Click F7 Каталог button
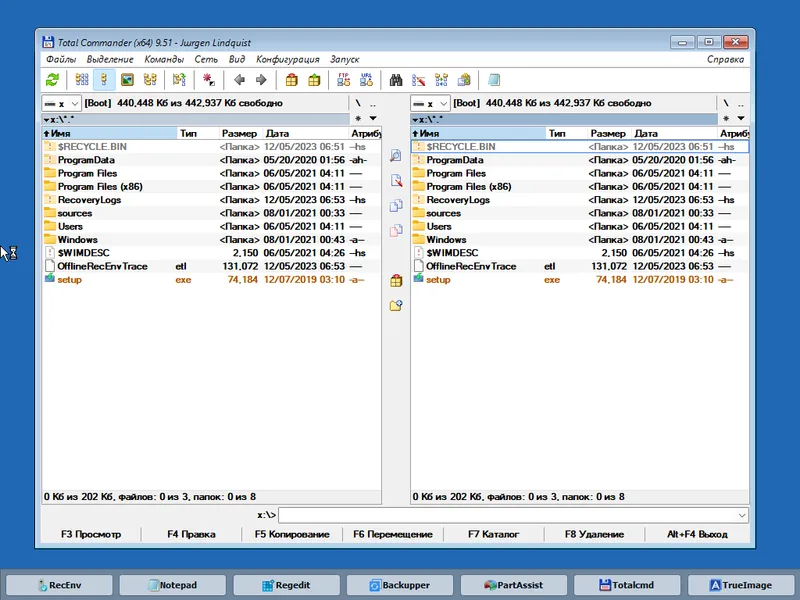Image resolution: width=800 pixels, height=600 pixels. click(493, 534)
